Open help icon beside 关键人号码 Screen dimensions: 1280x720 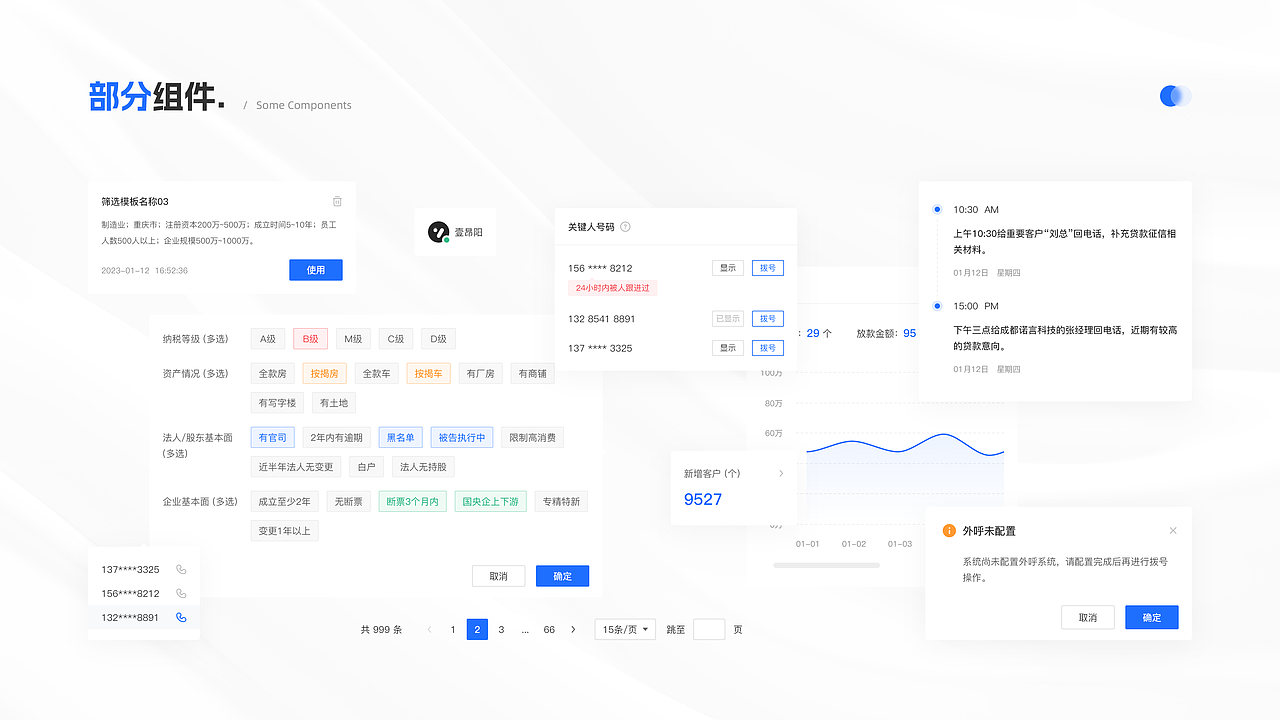coord(625,227)
